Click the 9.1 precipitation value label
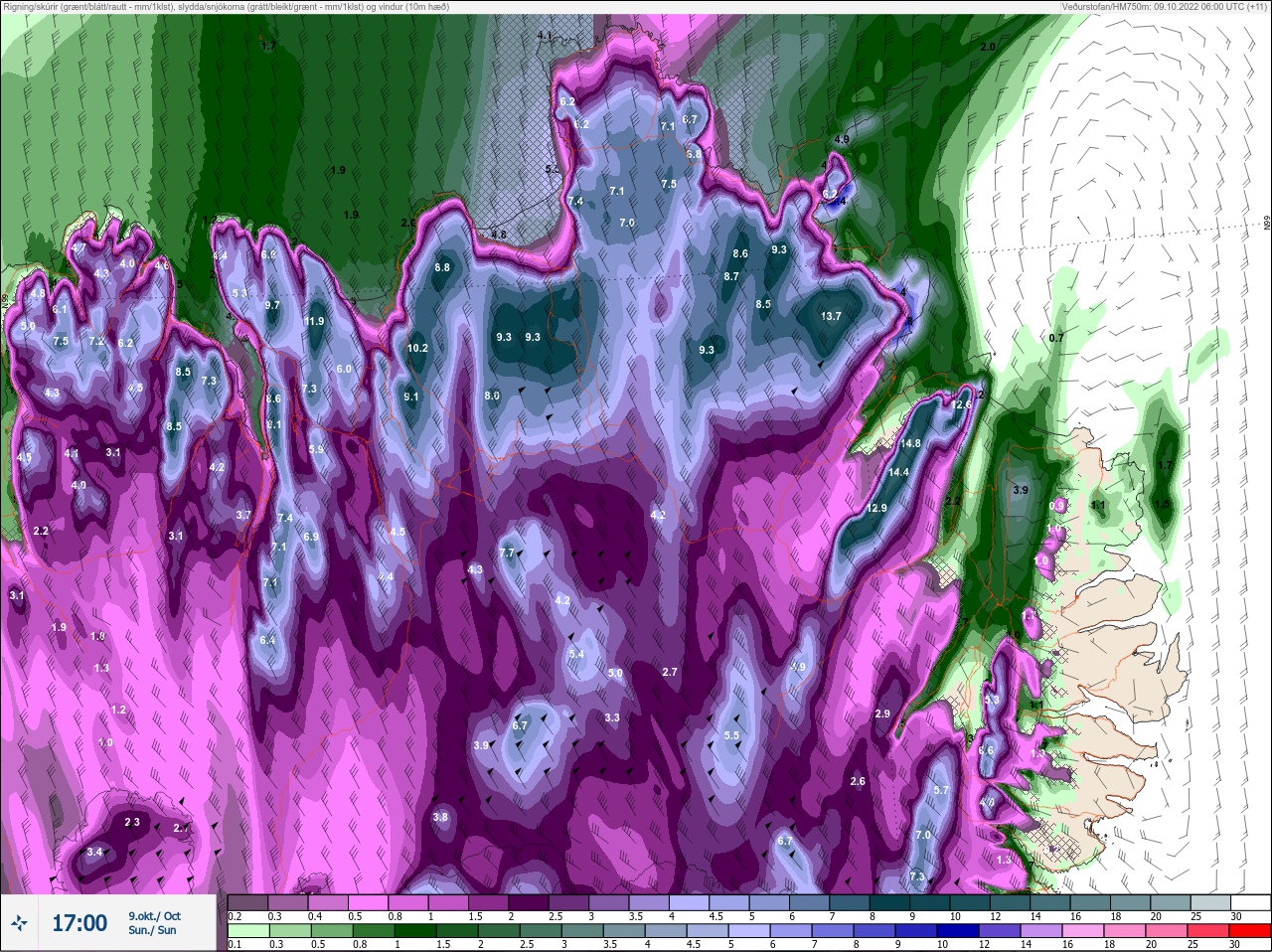 (x=411, y=397)
